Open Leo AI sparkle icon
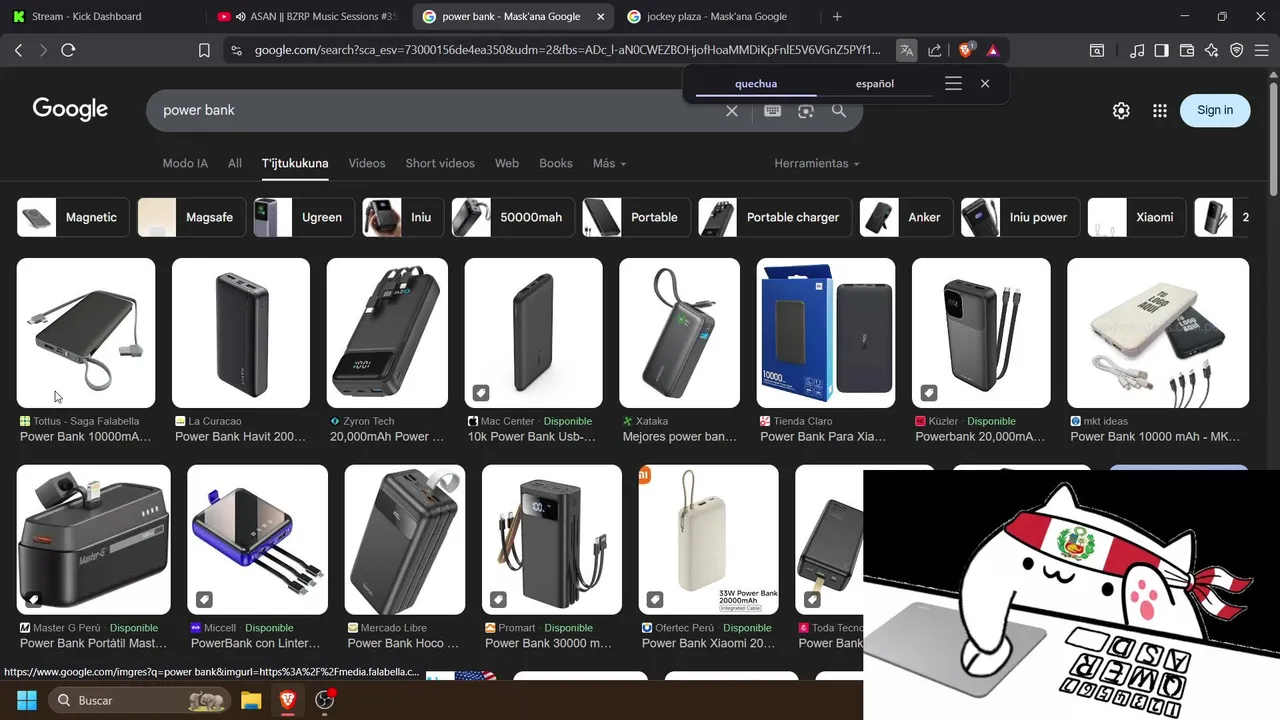Viewport: 1280px width, 720px height. (1212, 50)
